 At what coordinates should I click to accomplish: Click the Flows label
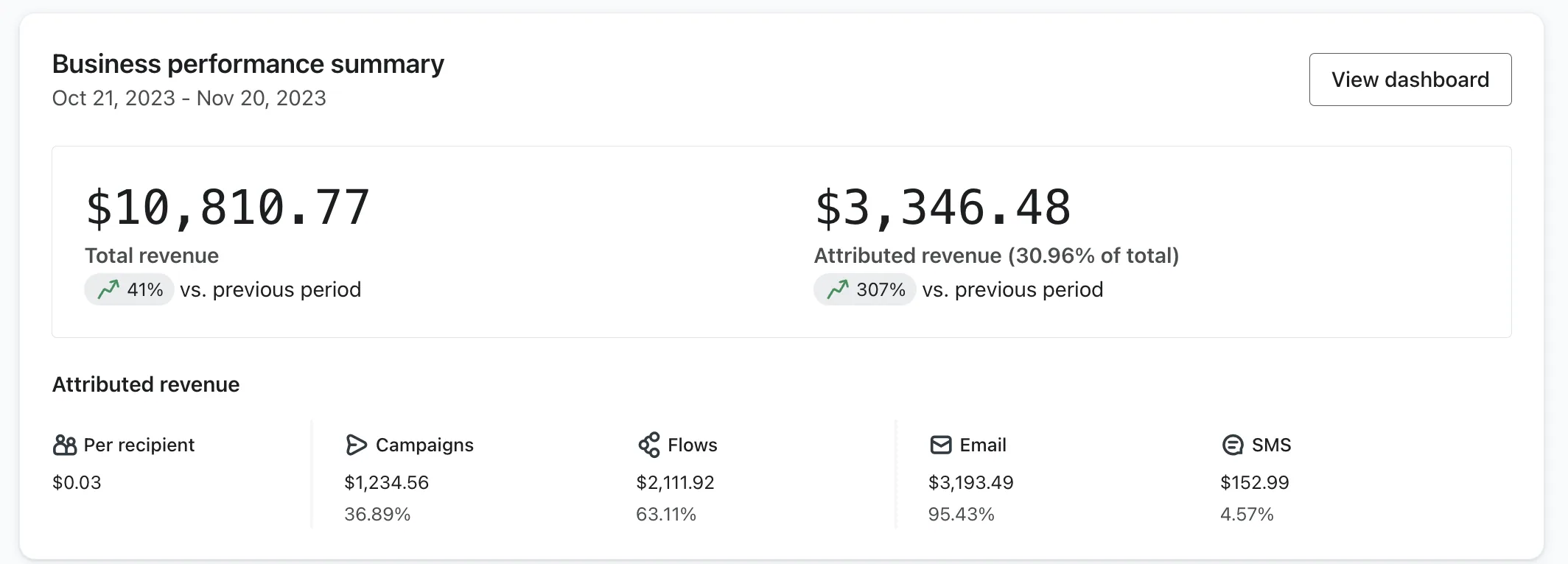pyautogui.click(x=693, y=445)
